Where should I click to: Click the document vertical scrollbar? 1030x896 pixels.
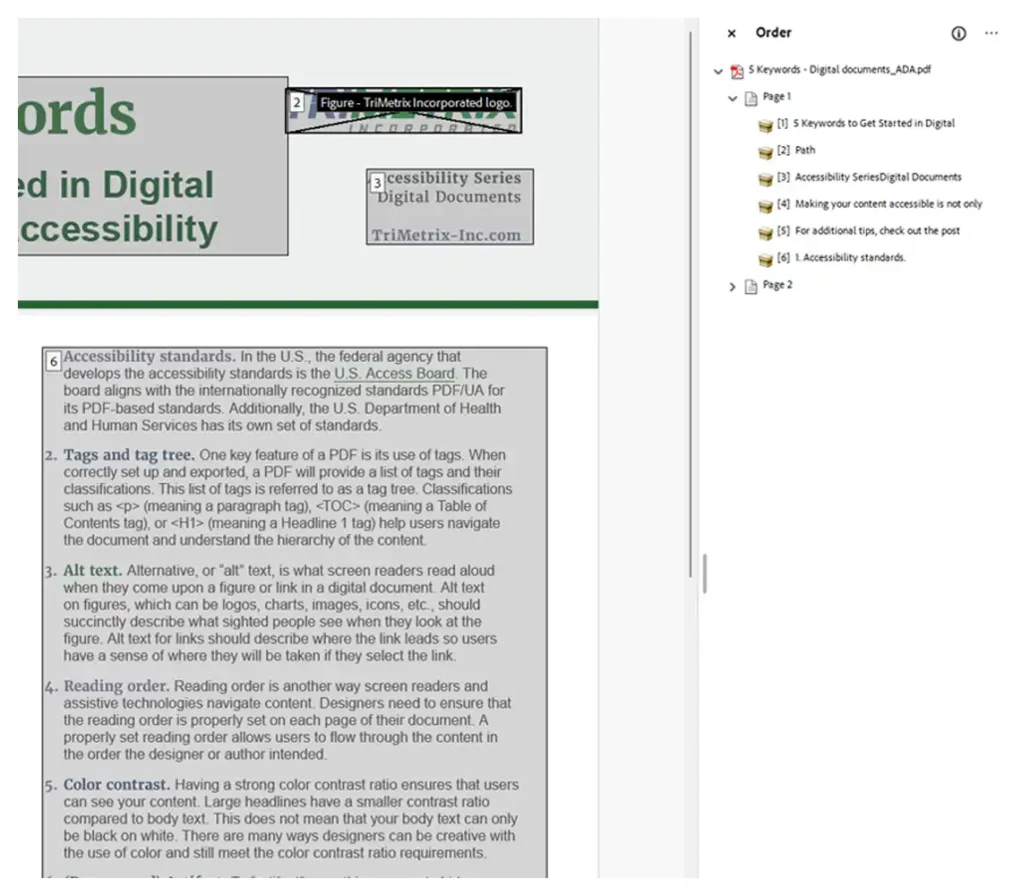coord(690,300)
